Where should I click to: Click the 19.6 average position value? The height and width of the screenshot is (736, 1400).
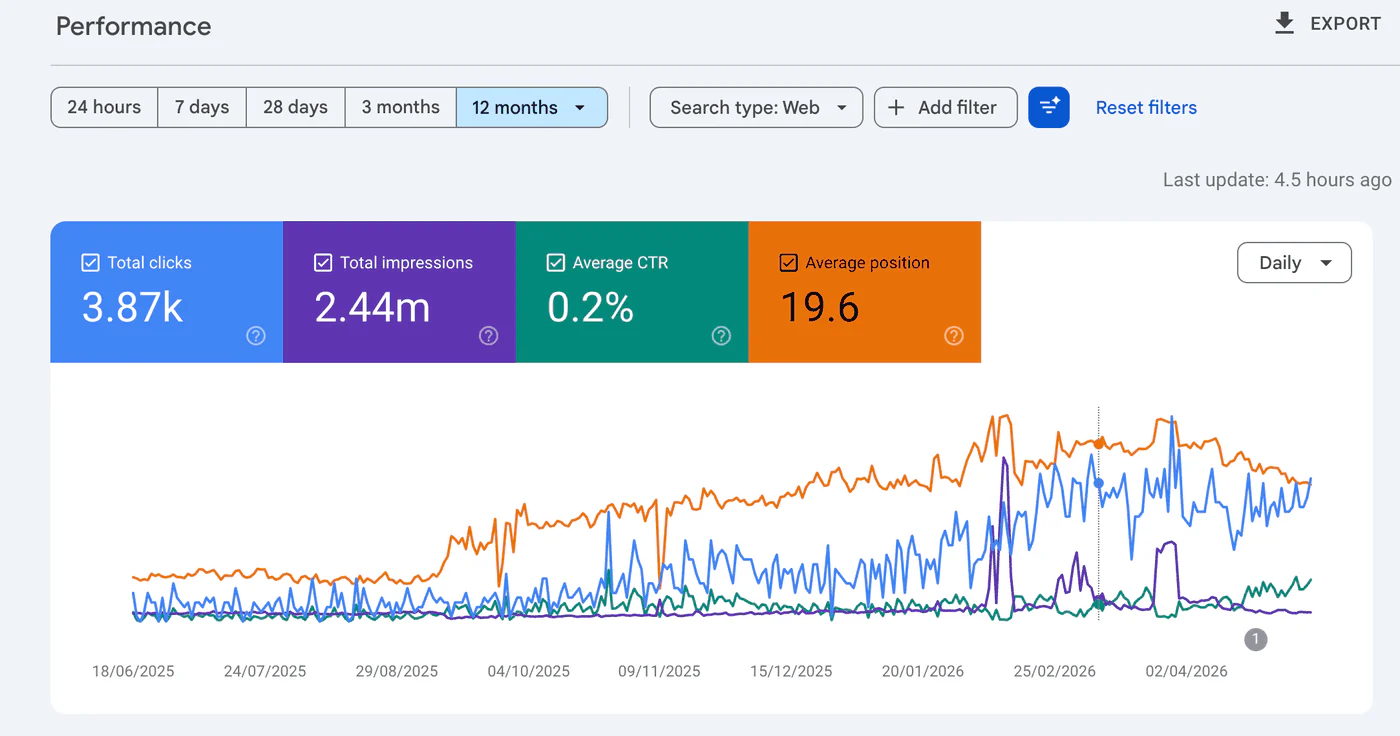819,308
